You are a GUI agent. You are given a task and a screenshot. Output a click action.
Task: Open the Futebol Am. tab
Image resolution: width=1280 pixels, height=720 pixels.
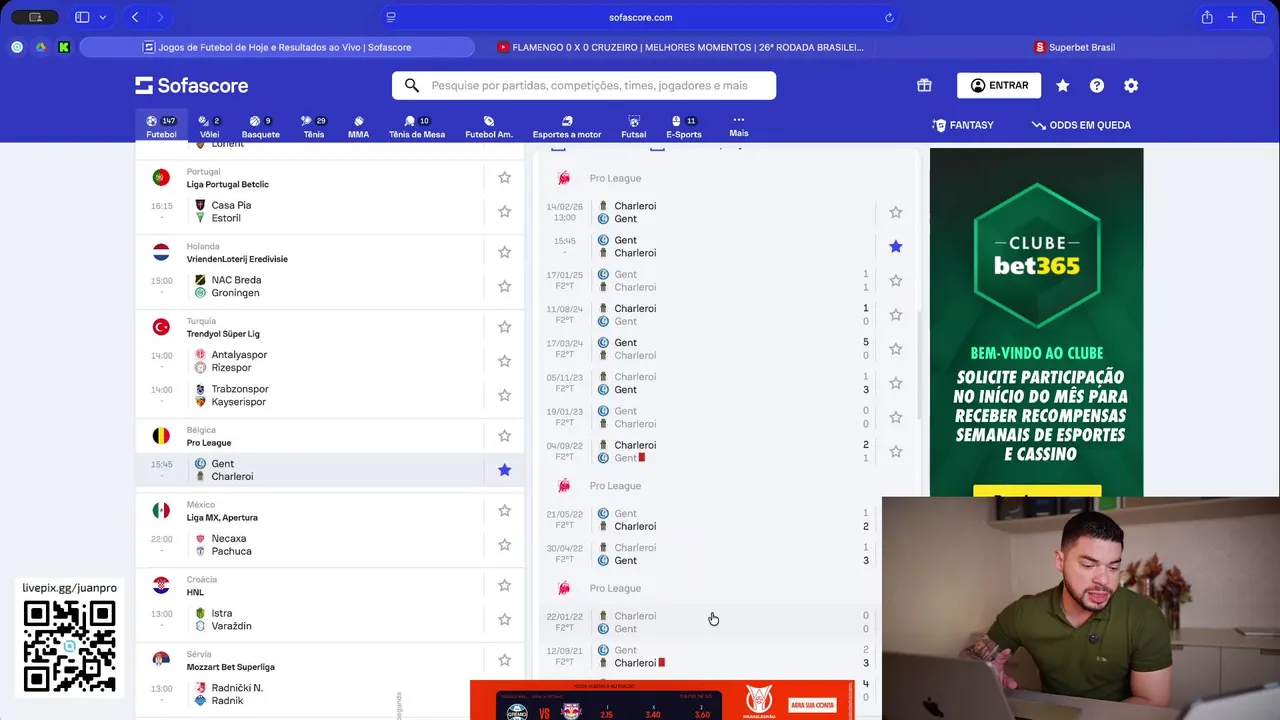tap(489, 126)
